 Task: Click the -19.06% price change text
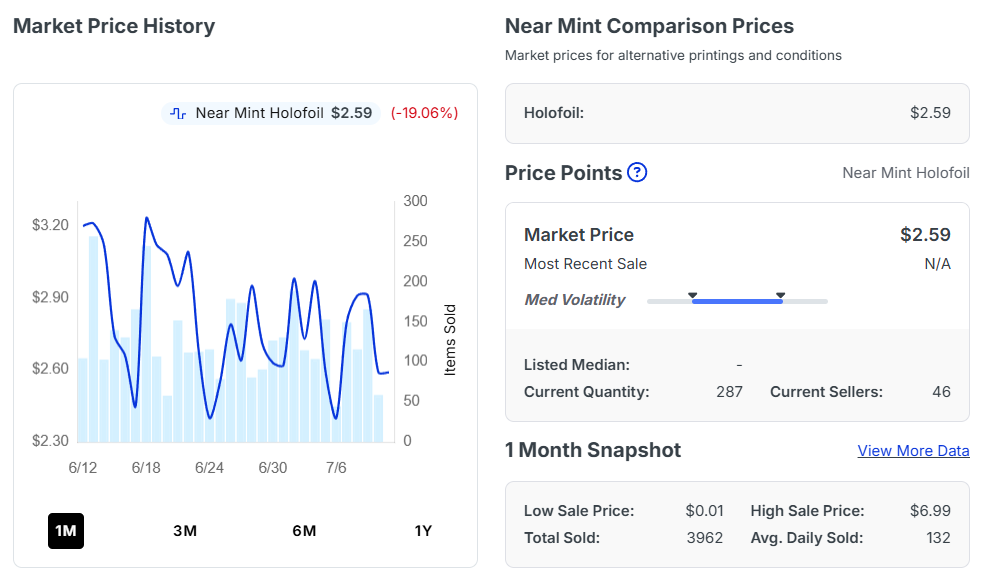[x=425, y=113]
